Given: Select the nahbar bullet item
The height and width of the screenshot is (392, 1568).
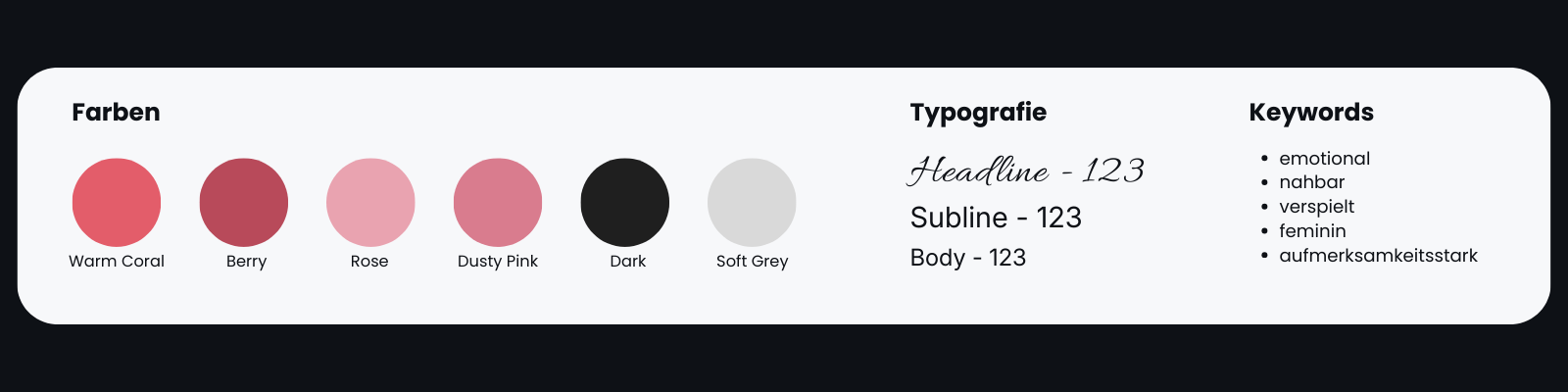Looking at the screenshot, I should [1311, 182].
